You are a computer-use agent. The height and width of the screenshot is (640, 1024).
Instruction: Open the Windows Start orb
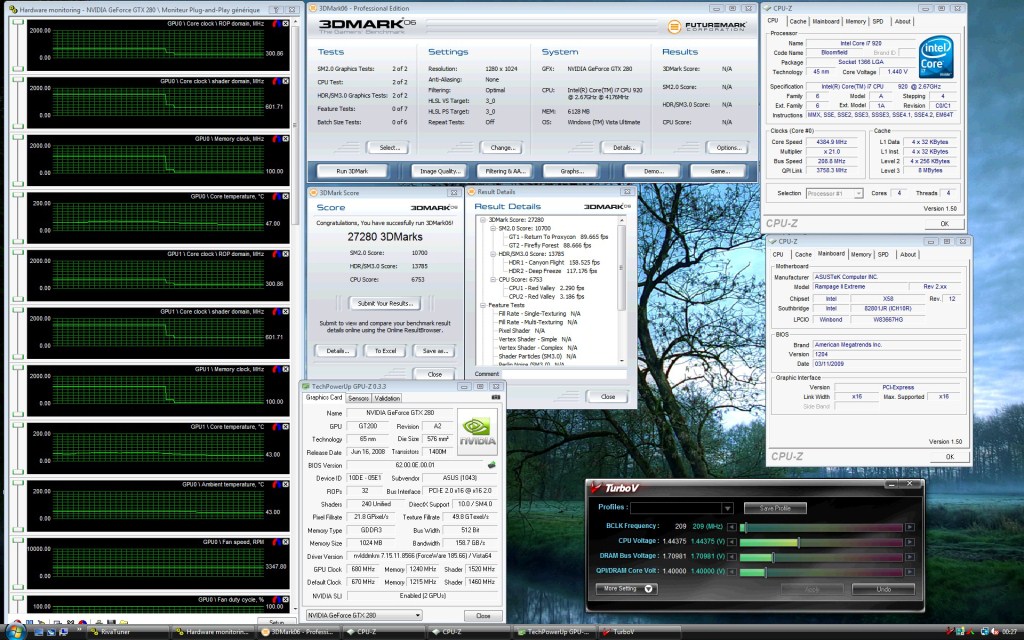pos(16,632)
